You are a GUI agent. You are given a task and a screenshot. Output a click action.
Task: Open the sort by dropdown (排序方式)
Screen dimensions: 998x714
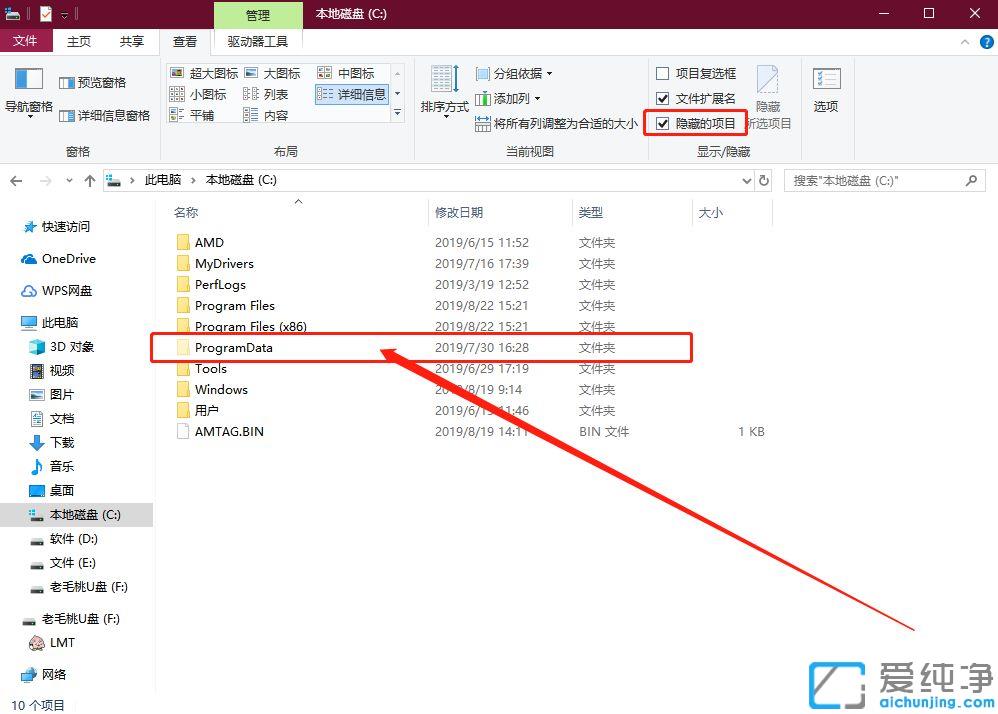443,91
